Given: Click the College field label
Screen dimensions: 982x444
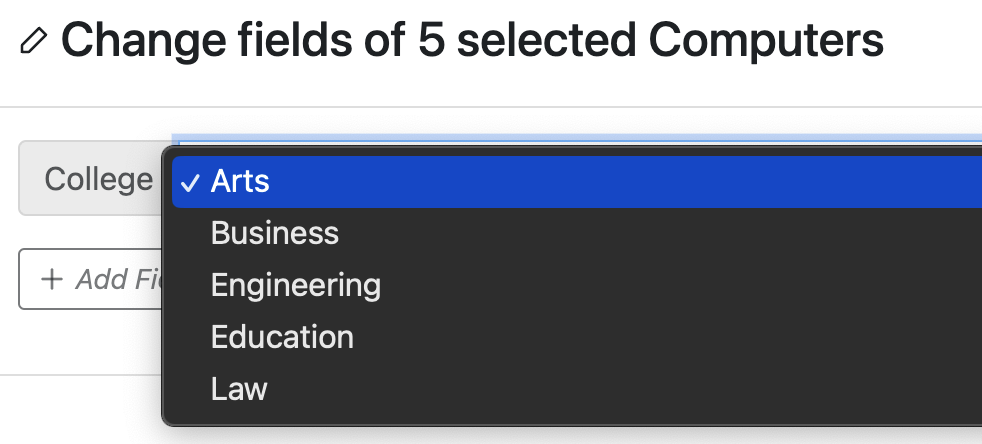Looking at the screenshot, I should tap(98, 180).
